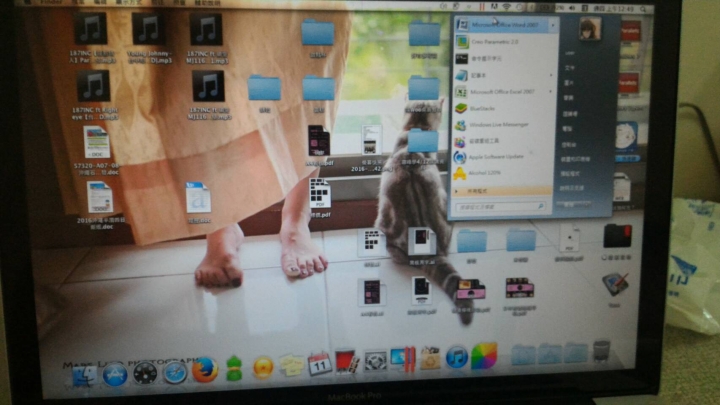
Task: Click the Start menu search field
Action: click(501, 207)
